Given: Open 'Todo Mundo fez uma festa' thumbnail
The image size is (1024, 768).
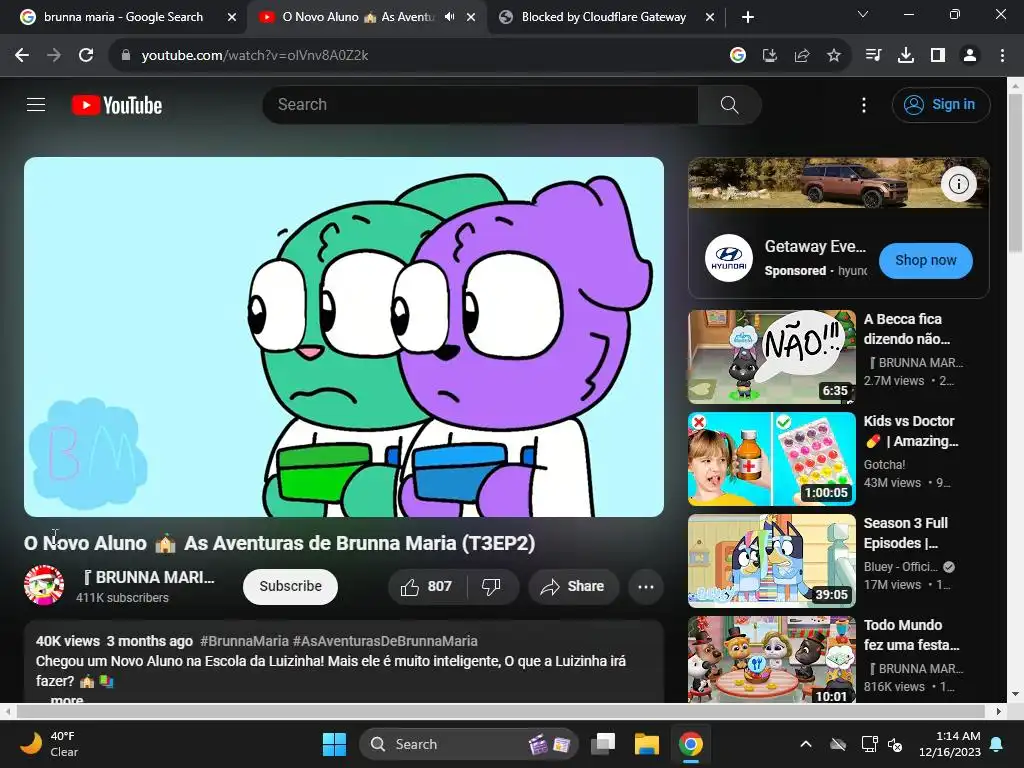Looking at the screenshot, I should (x=771, y=660).
